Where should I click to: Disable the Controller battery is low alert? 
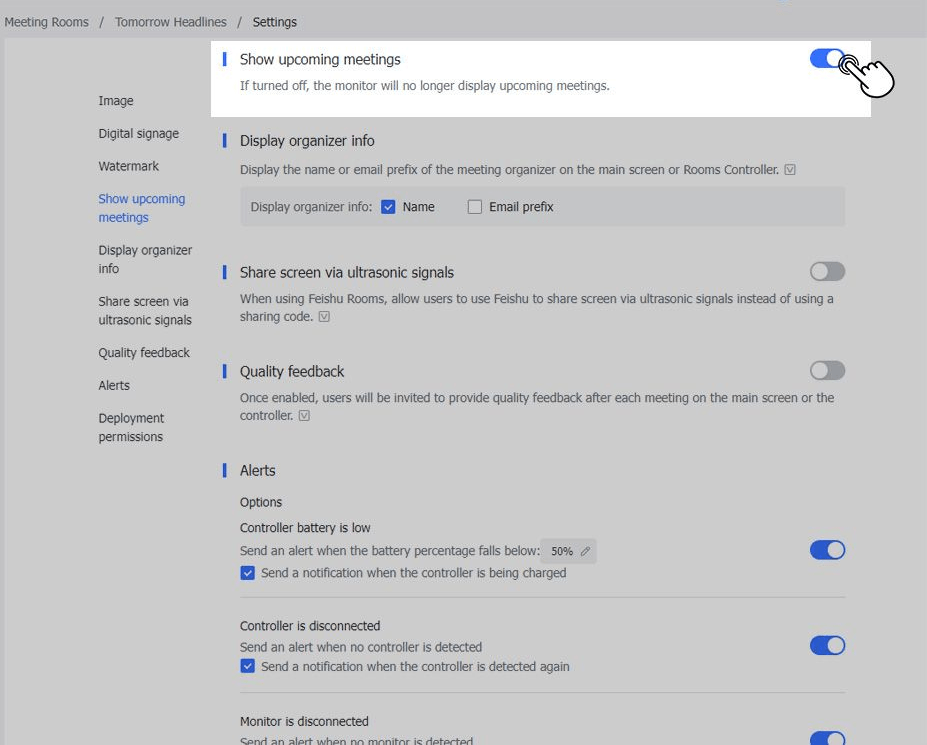point(826,550)
